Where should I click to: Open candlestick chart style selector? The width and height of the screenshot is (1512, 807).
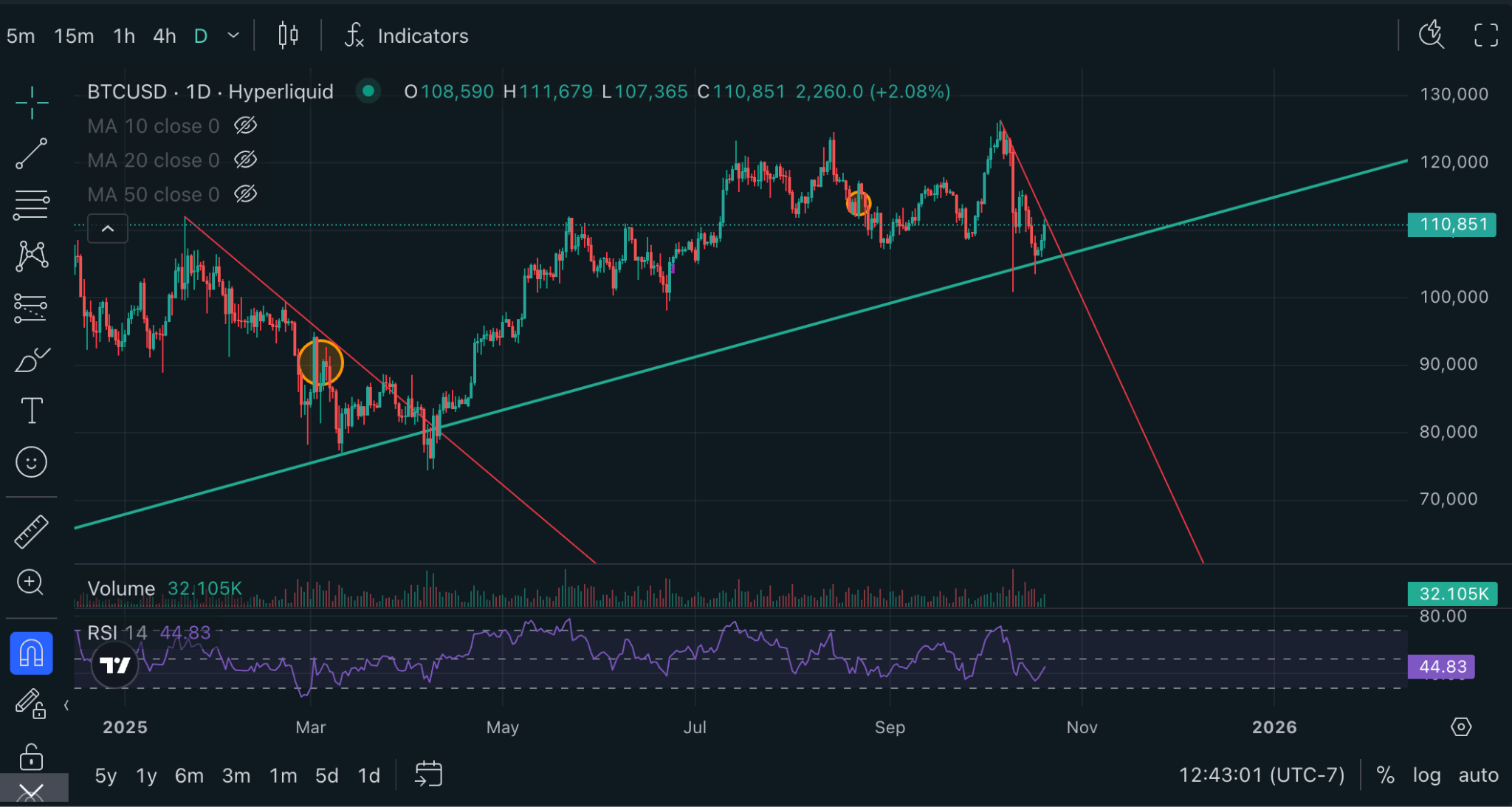(x=288, y=35)
